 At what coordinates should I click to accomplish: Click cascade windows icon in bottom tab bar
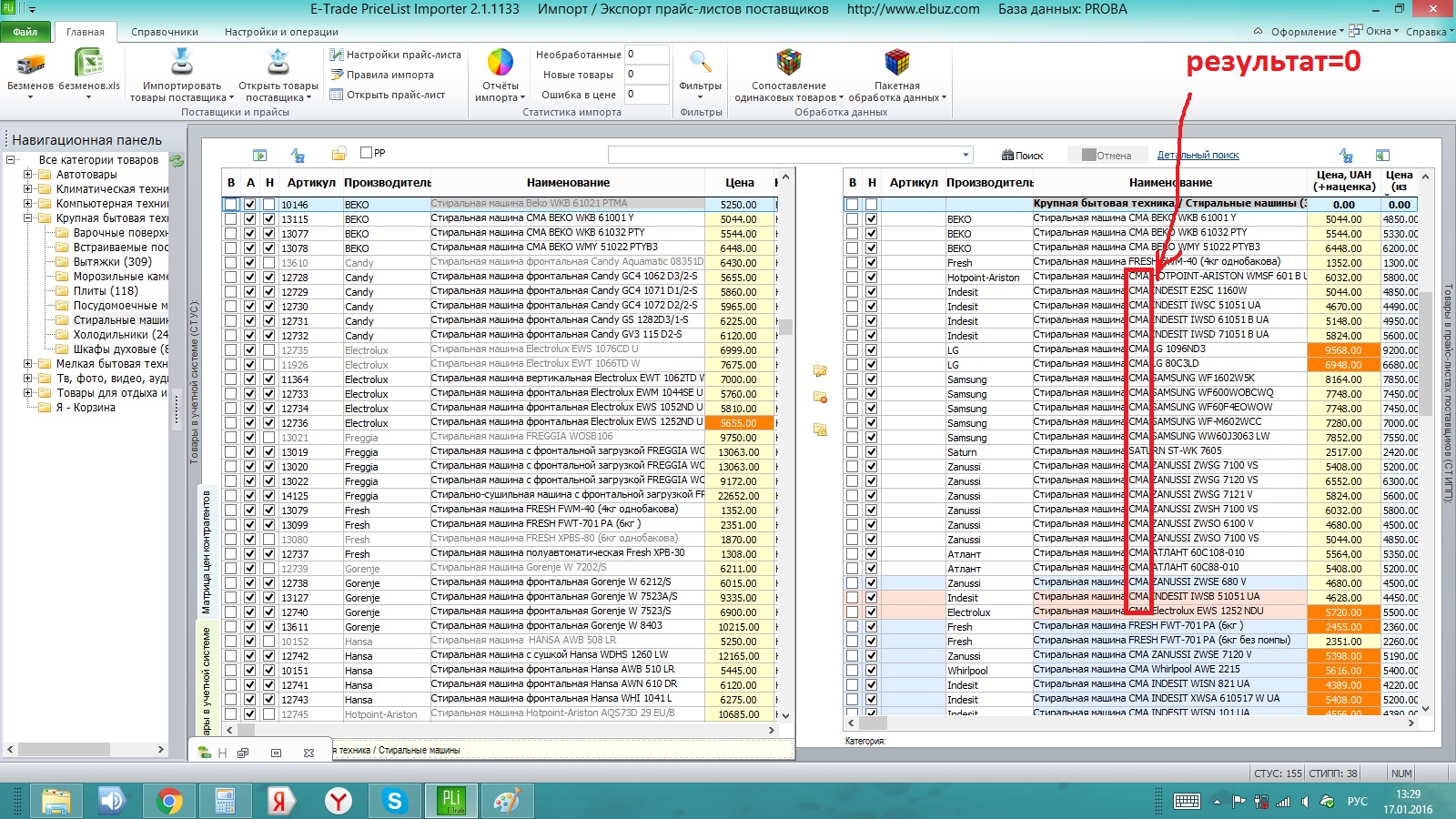(243, 753)
